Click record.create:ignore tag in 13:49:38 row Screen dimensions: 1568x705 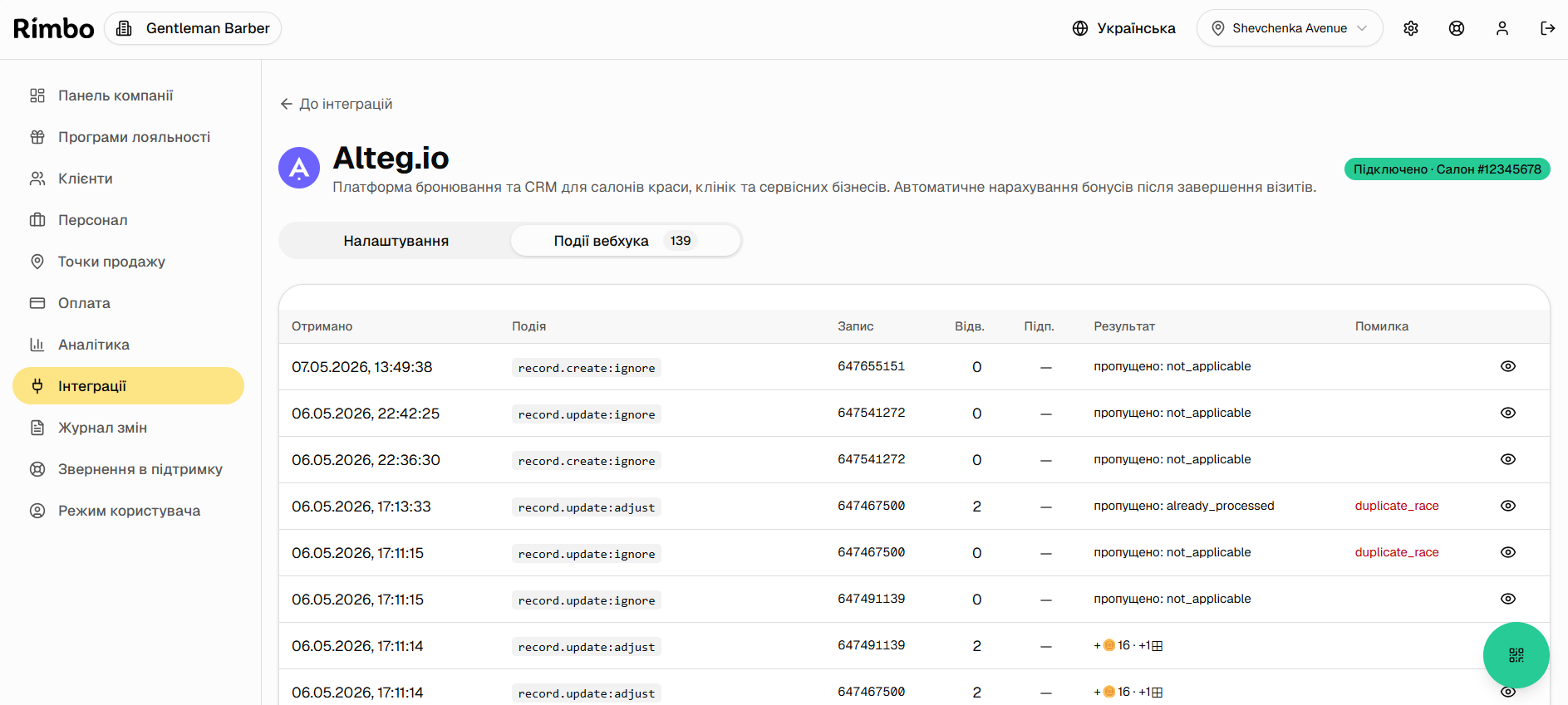pyautogui.click(x=587, y=368)
